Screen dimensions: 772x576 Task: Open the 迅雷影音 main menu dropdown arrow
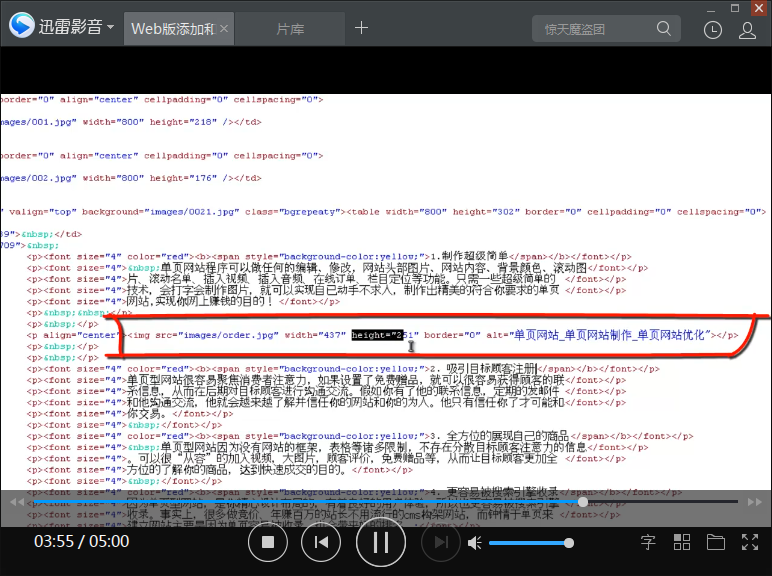pos(110,26)
